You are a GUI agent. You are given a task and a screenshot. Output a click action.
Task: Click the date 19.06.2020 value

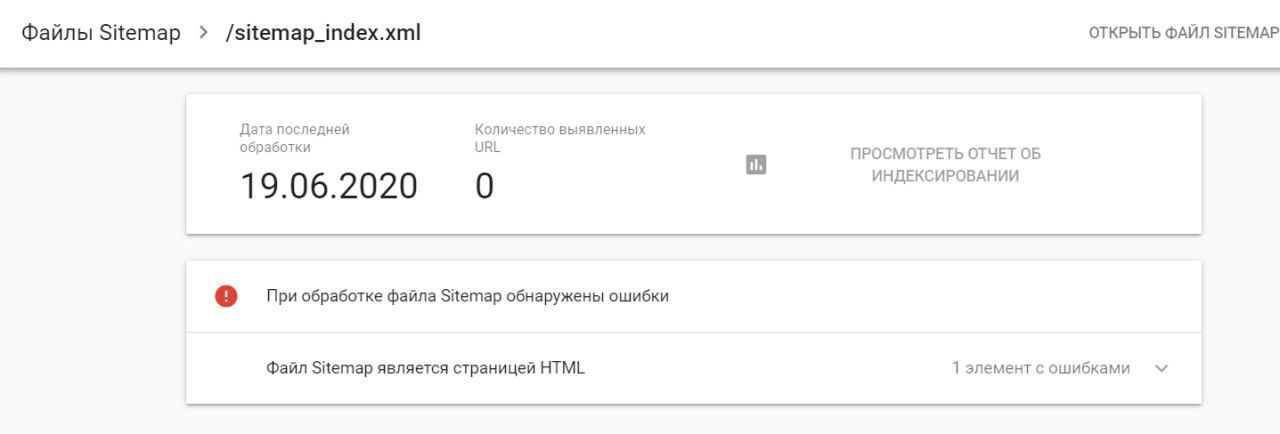(329, 186)
